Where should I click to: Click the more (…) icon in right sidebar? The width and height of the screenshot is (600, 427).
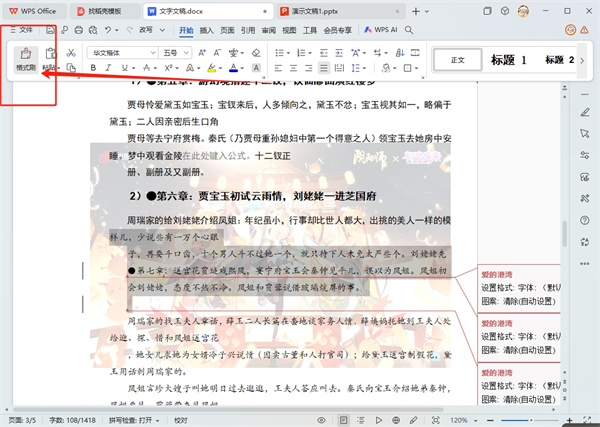tap(585, 263)
